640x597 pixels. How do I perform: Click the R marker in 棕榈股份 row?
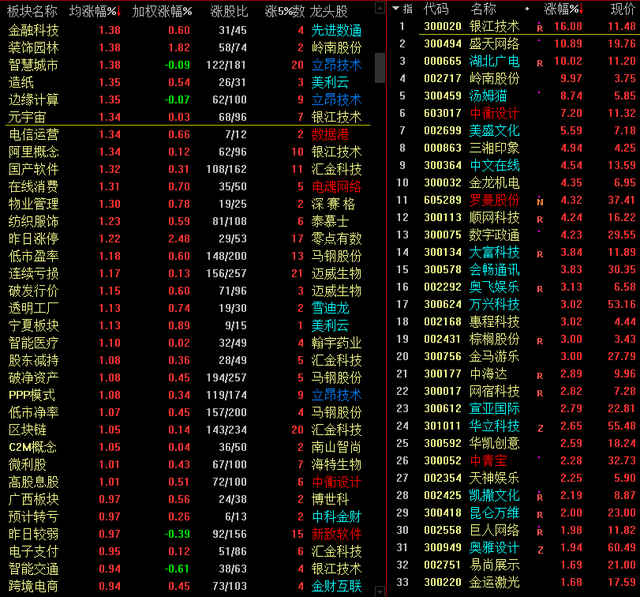tap(540, 341)
